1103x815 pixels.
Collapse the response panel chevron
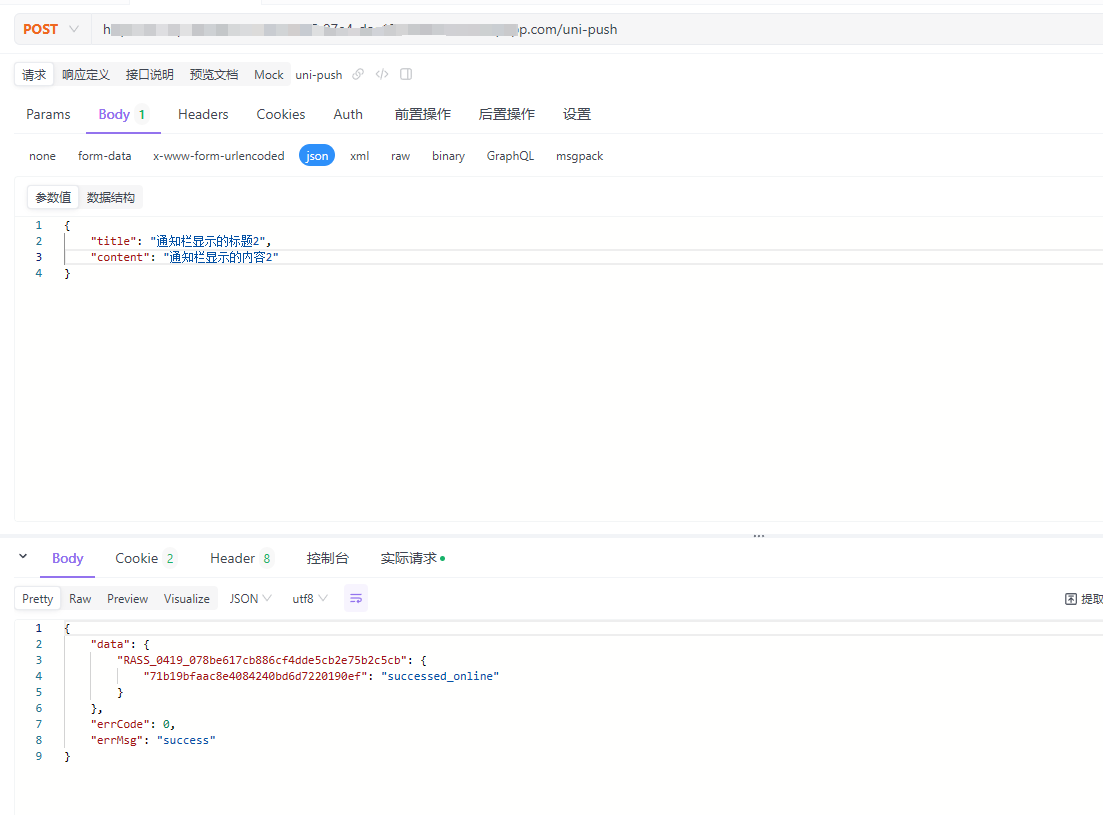[23, 557]
